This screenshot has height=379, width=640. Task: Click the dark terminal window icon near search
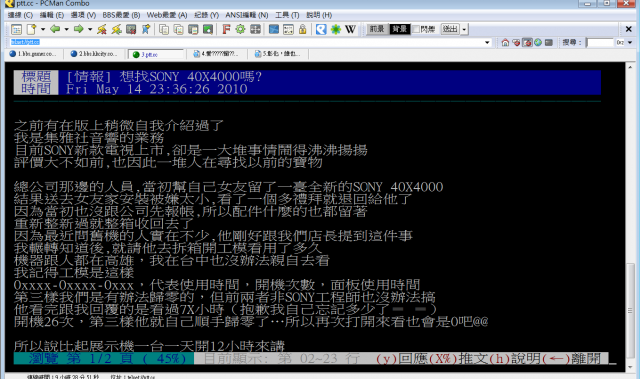pos(549,42)
